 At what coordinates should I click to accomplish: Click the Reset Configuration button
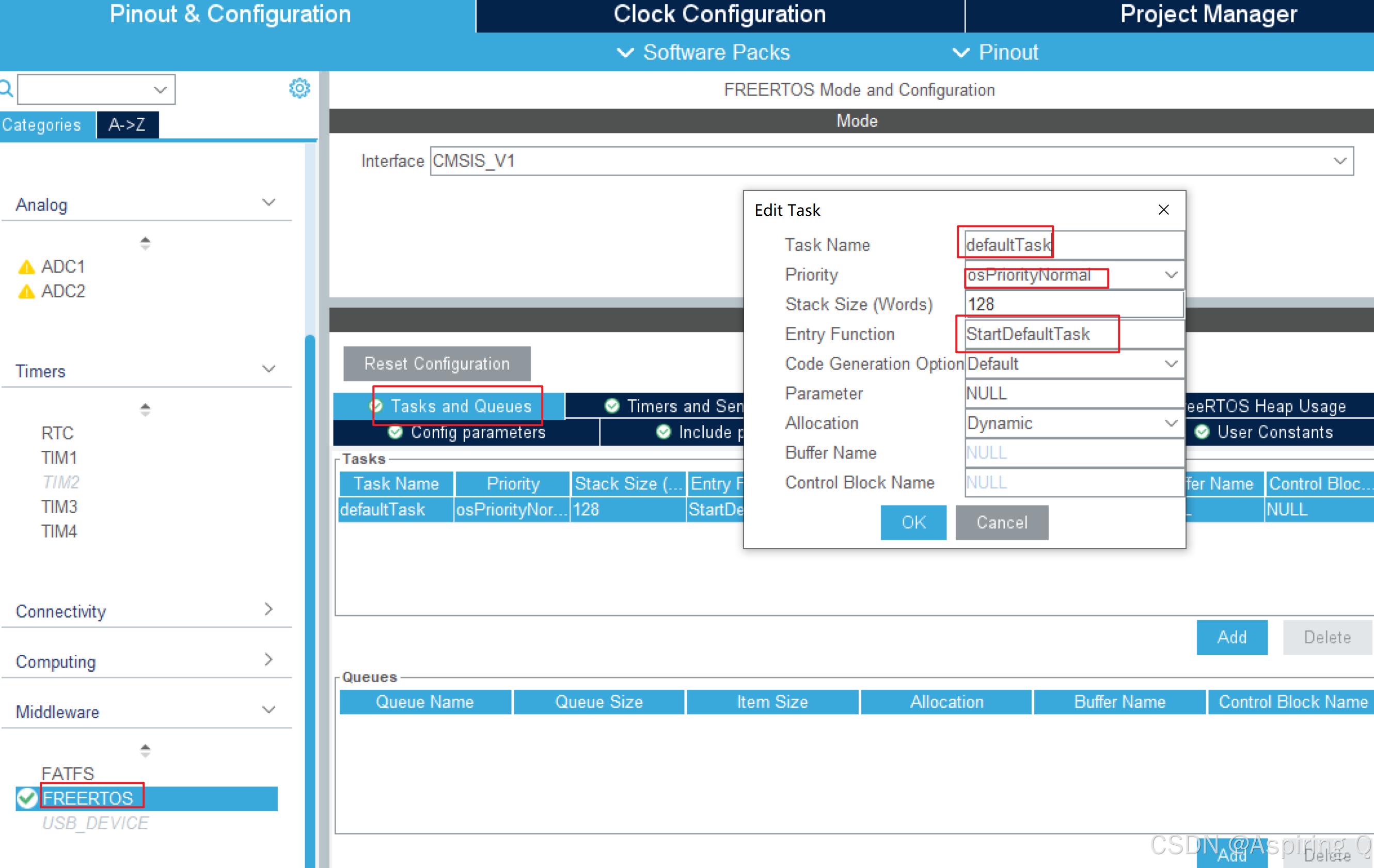point(436,364)
